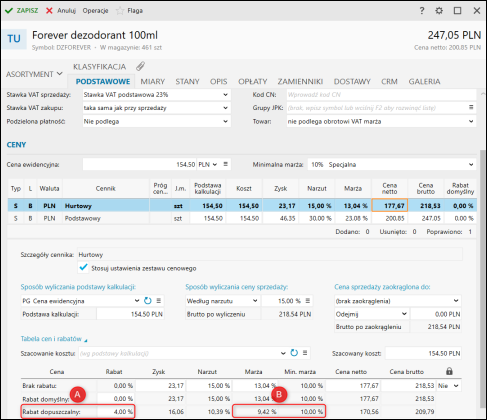The height and width of the screenshot is (420, 487).
Task: Click the Anuluj cancel button
Action: click(x=61, y=11)
